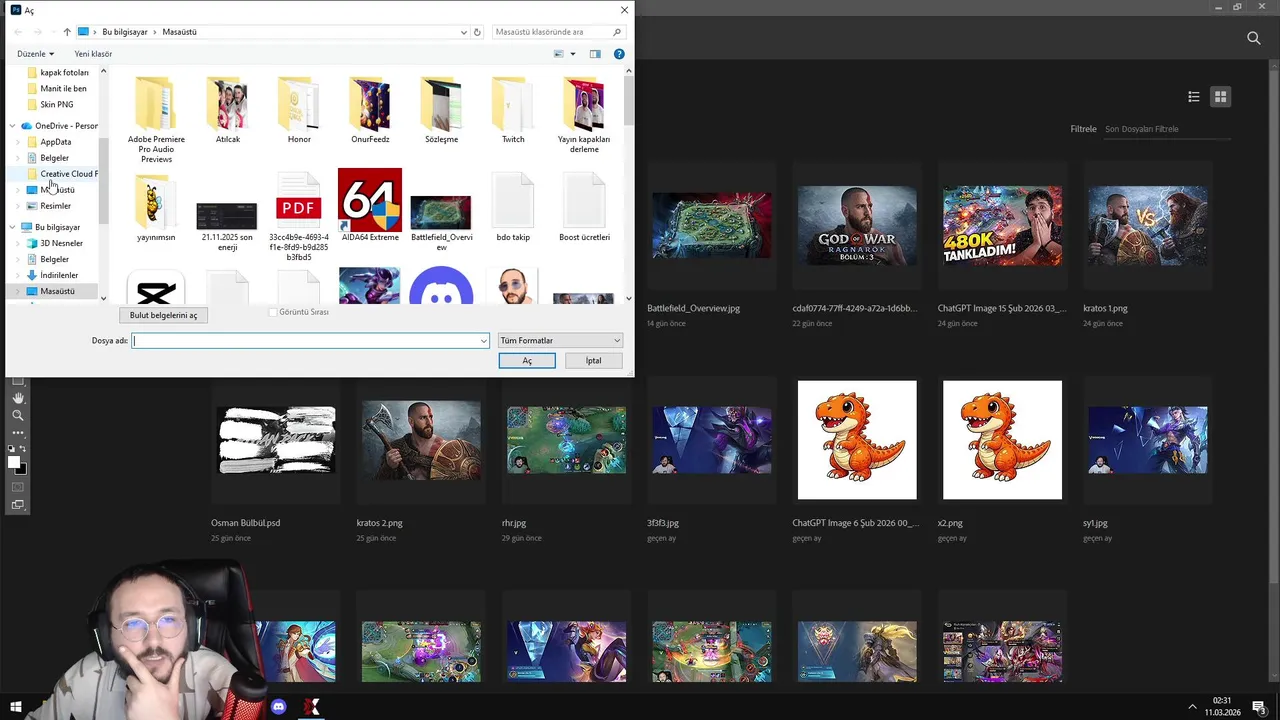Select the AIDA64 Extreme shortcut
Screen dimensions: 1280x720
[370, 206]
